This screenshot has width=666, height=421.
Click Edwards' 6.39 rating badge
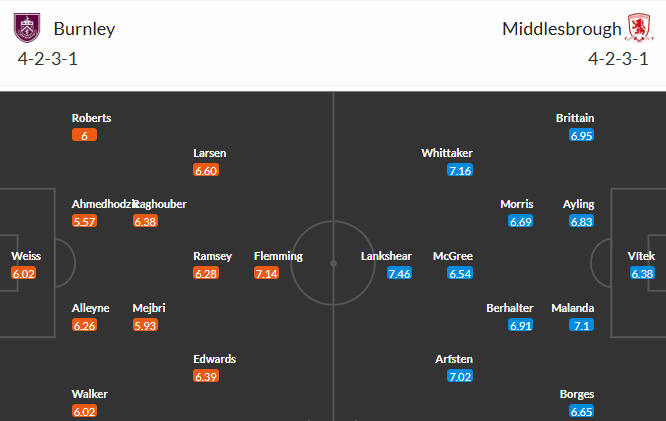206,376
